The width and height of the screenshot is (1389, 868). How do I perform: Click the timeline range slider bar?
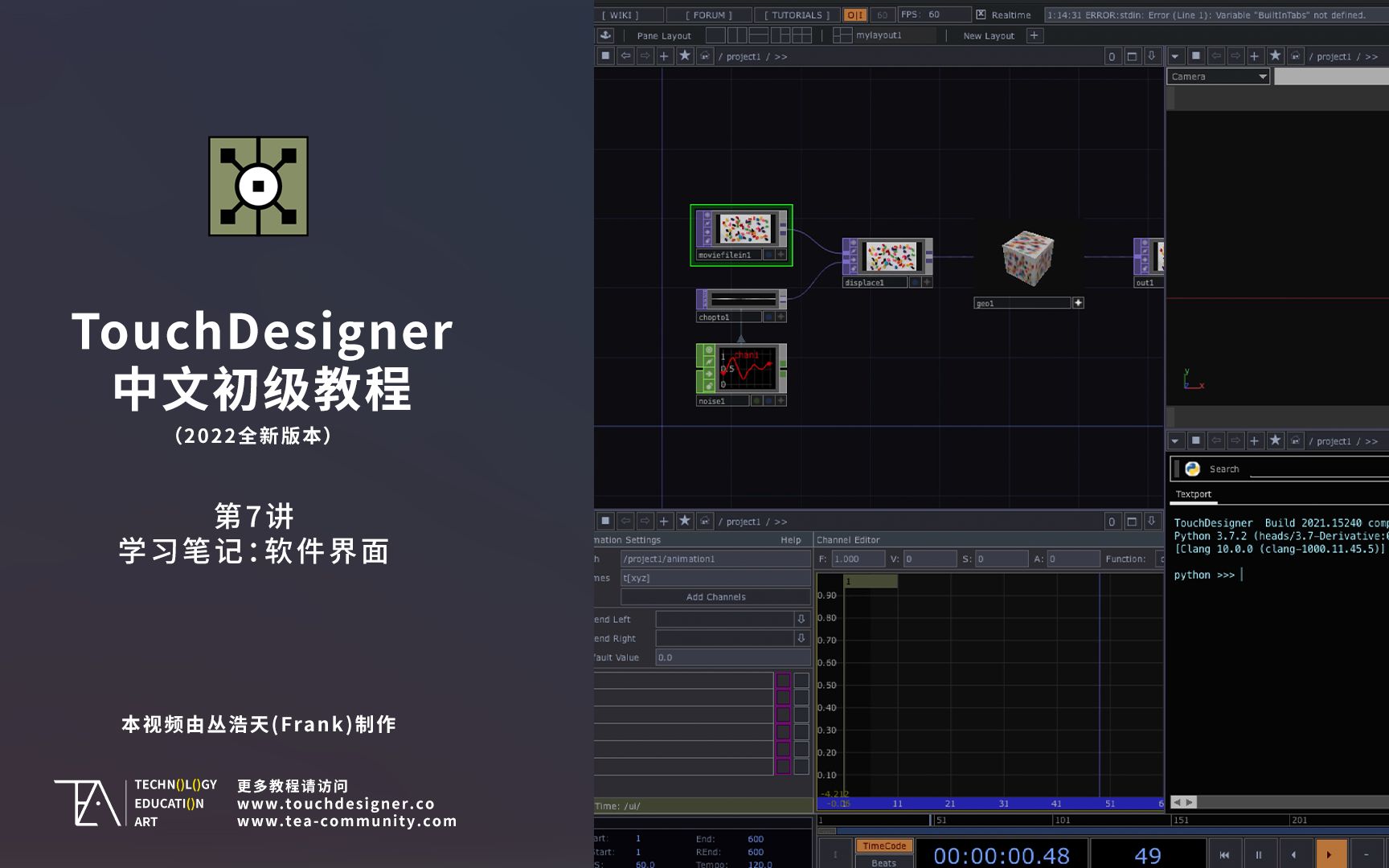1103,831
